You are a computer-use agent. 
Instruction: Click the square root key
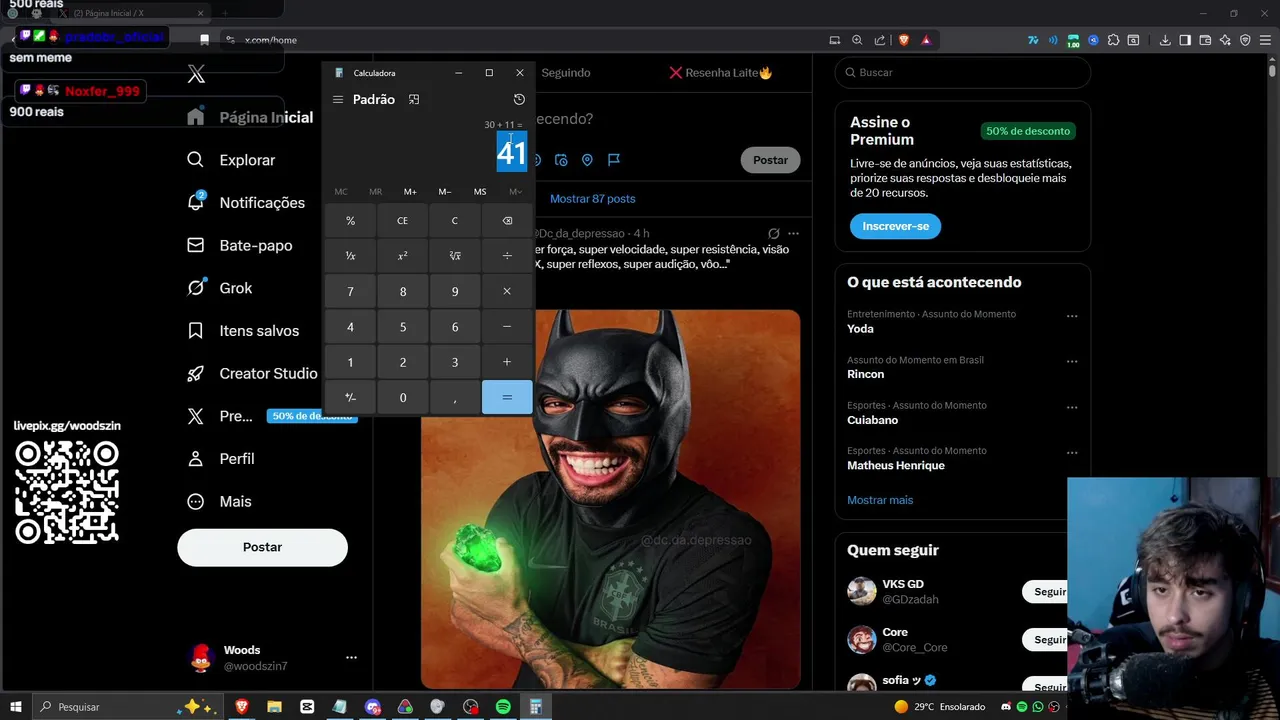pyautogui.click(x=455, y=256)
